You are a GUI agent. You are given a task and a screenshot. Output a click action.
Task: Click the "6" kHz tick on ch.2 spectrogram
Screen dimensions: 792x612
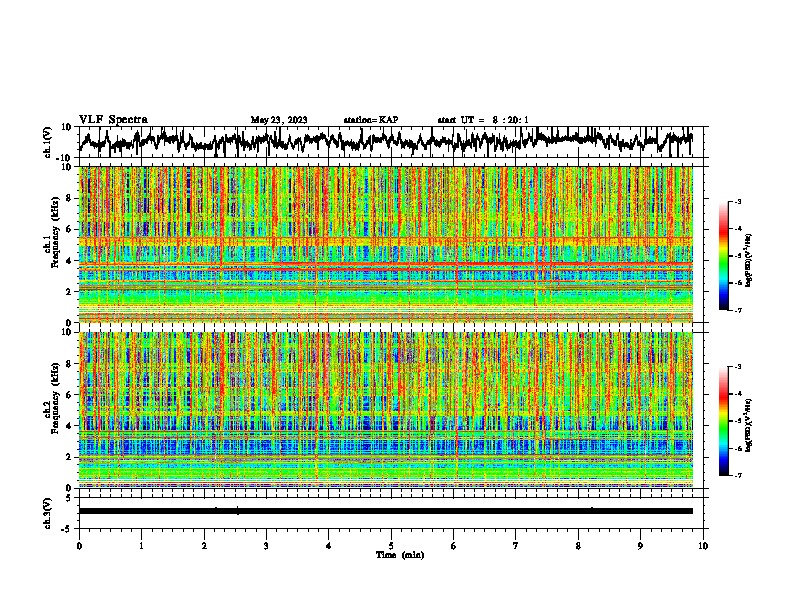(x=68, y=395)
